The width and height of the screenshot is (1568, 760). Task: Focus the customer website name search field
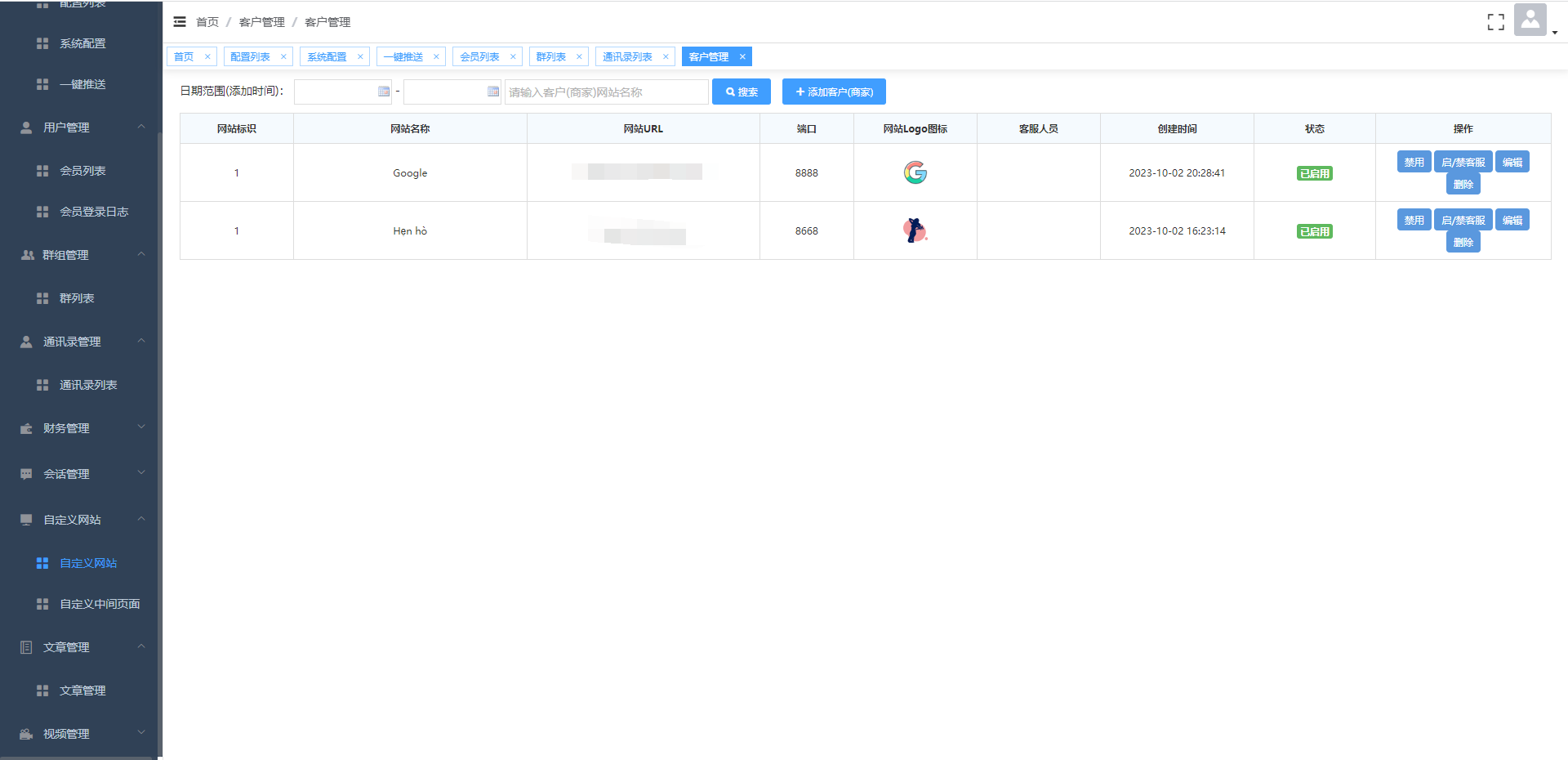[x=606, y=92]
